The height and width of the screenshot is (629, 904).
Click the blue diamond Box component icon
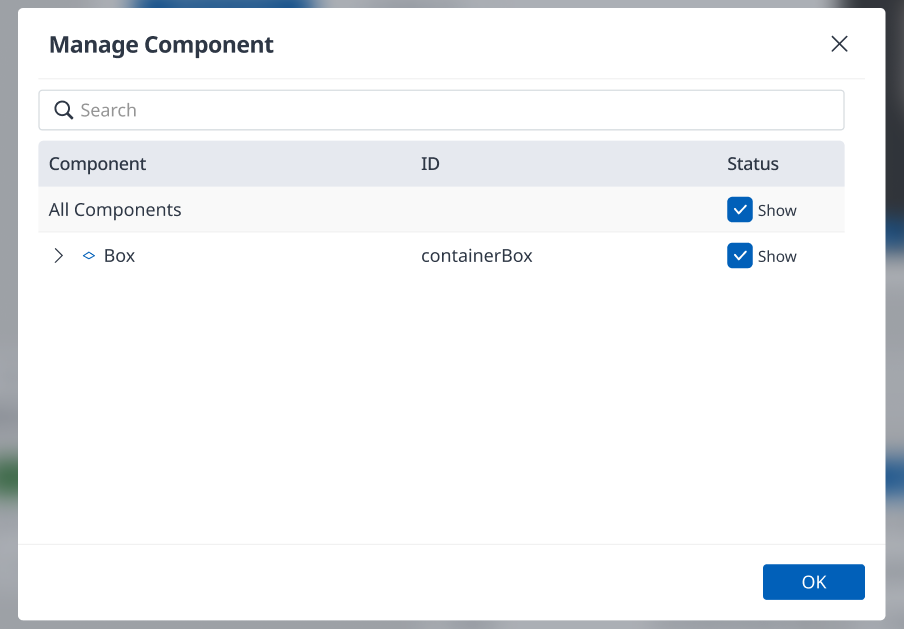[89, 255]
